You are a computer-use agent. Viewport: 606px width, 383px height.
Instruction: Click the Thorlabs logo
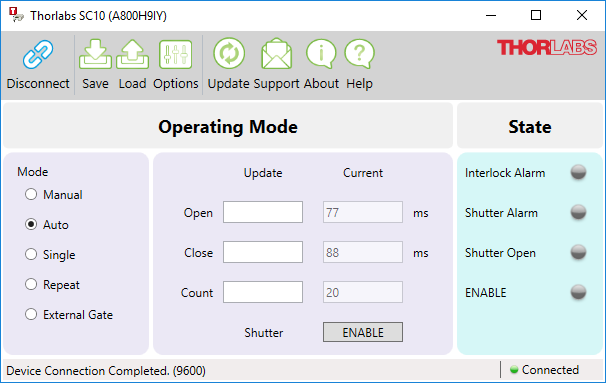tap(547, 48)
